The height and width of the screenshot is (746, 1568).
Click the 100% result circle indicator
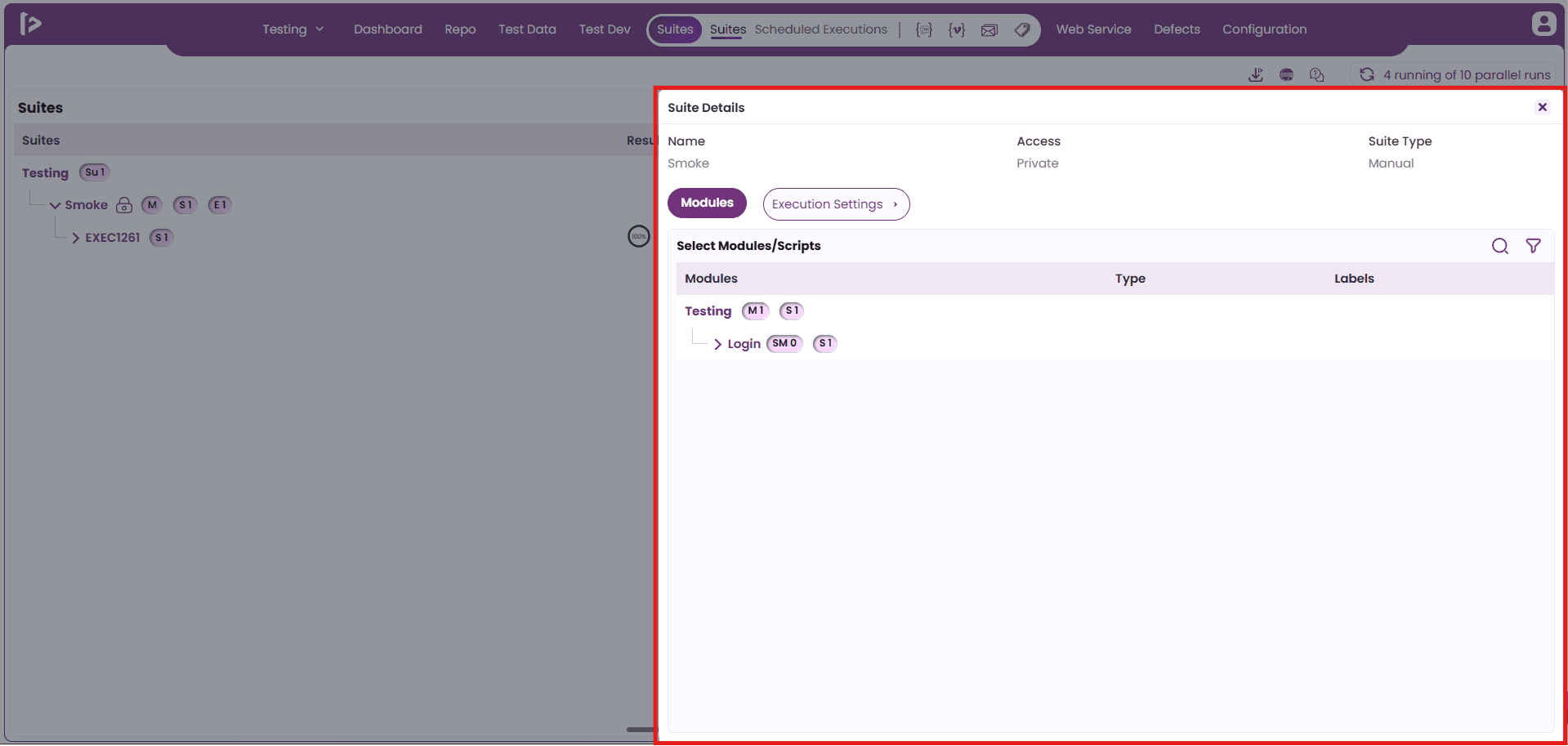click(x=639, y=236)
